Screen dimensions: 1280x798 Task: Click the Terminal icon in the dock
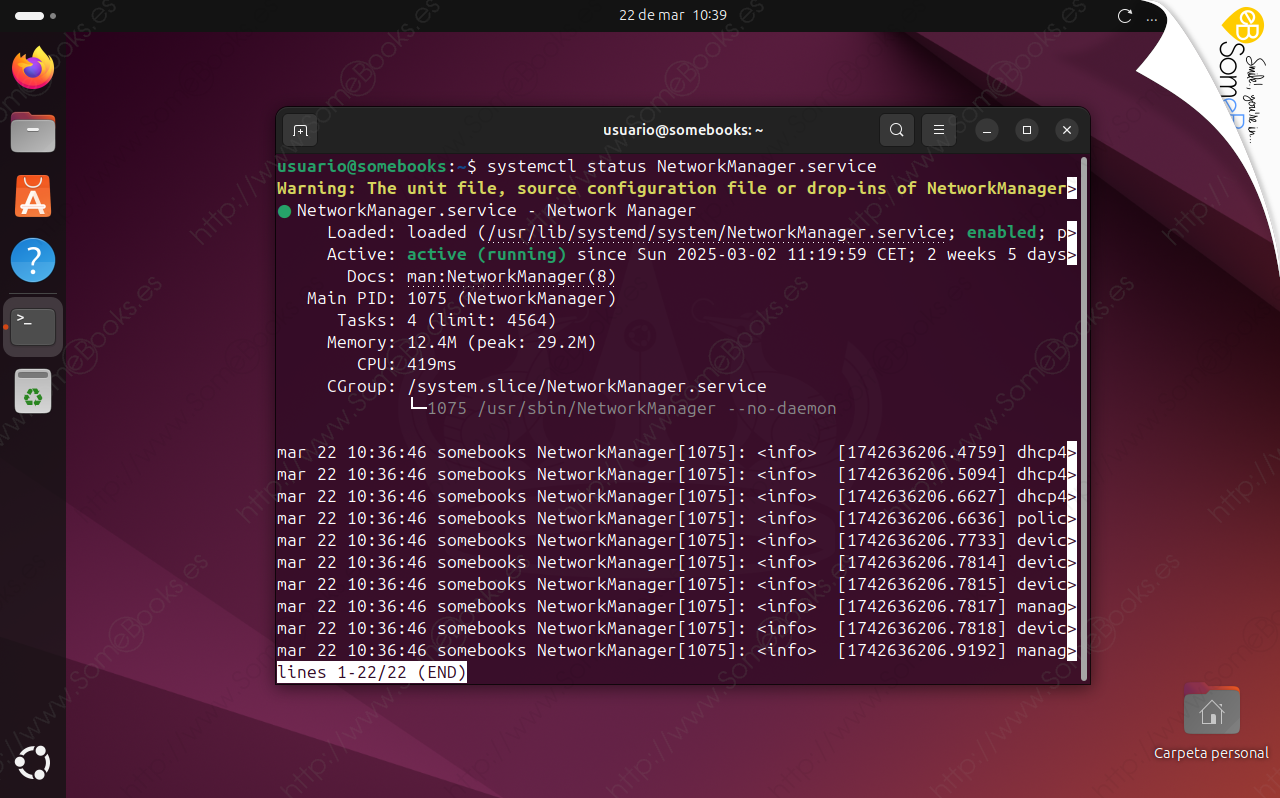coord(33,326)
